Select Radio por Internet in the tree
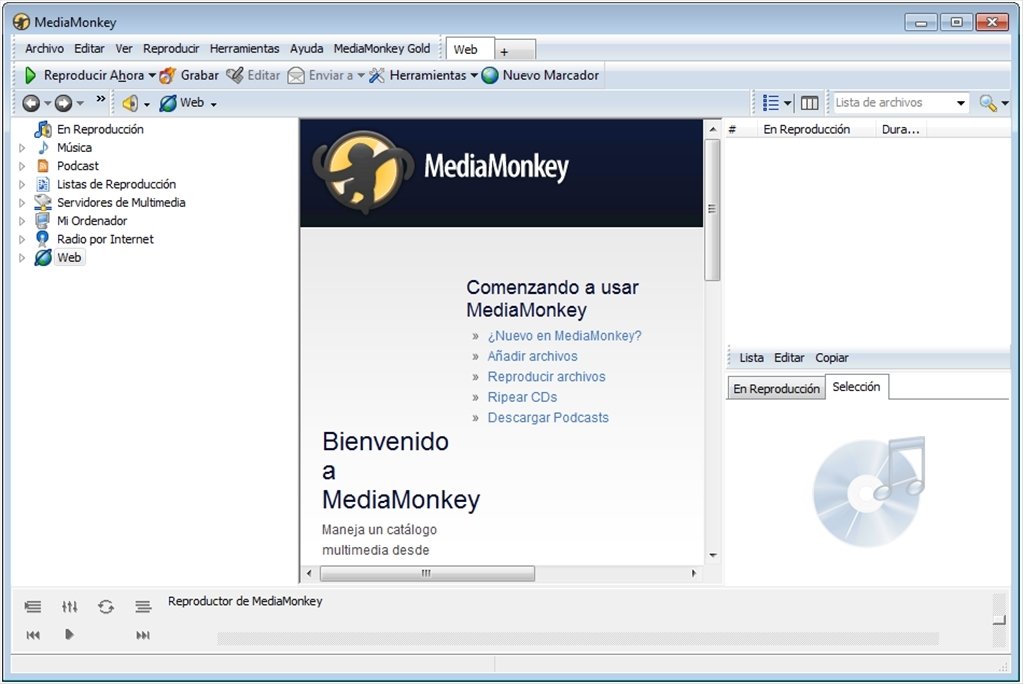The image size is (1023, 684). tap(105, 239)
